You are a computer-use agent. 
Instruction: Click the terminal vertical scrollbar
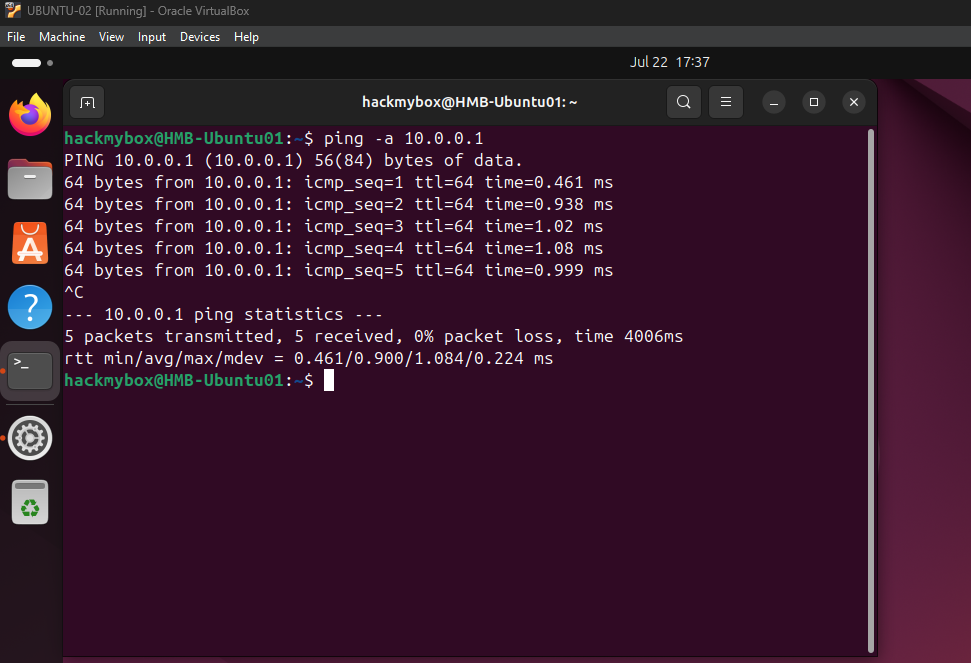coord(870,390)
